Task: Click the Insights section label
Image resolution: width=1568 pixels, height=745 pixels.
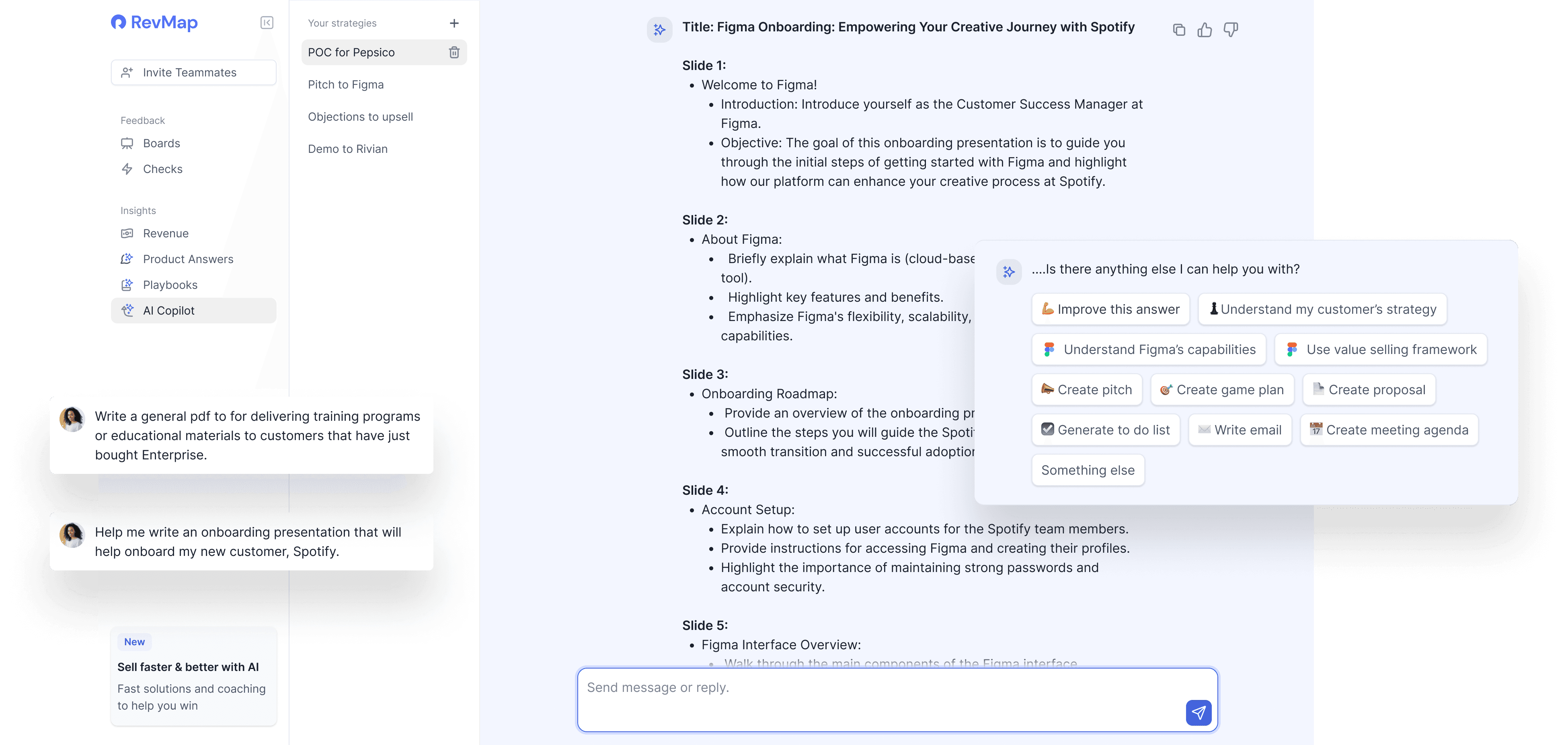Action: coord(138,211)
